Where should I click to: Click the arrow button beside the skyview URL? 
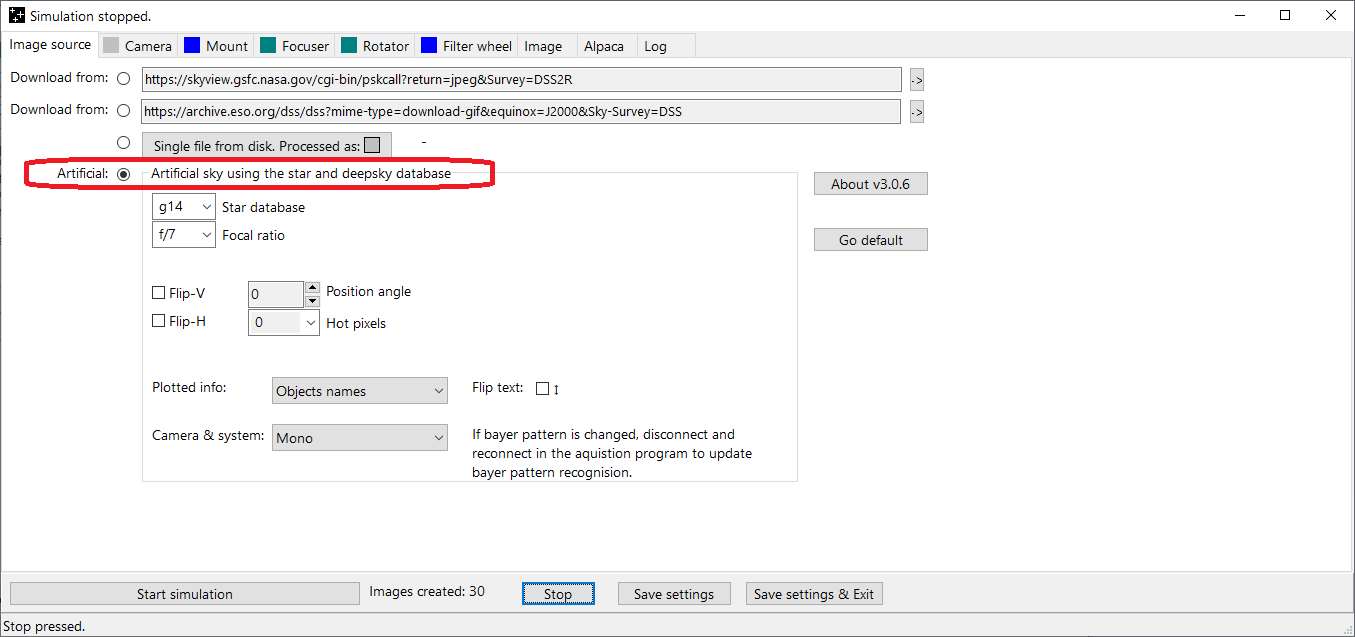click(x=916, y=80)
